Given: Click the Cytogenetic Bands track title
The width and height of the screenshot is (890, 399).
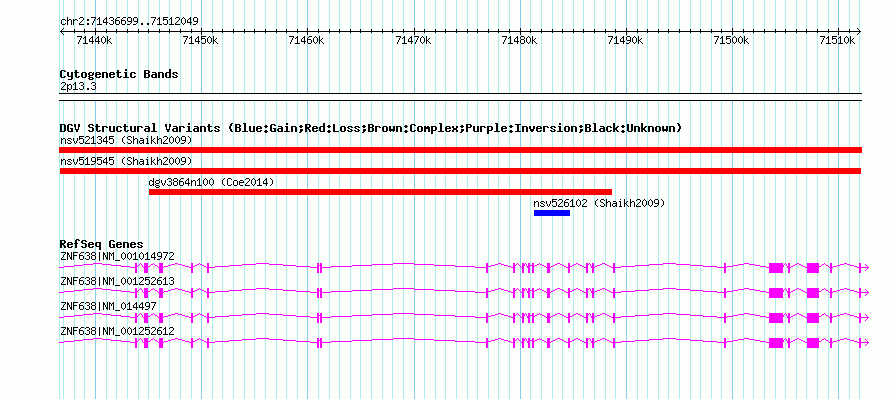Looking at the screenshot, I should 119,74.
